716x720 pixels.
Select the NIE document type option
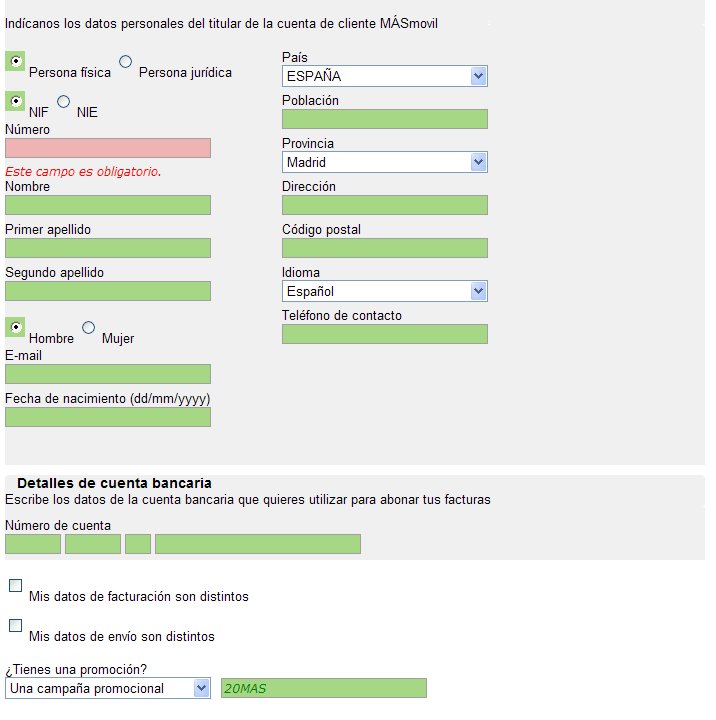pos(64,101)
